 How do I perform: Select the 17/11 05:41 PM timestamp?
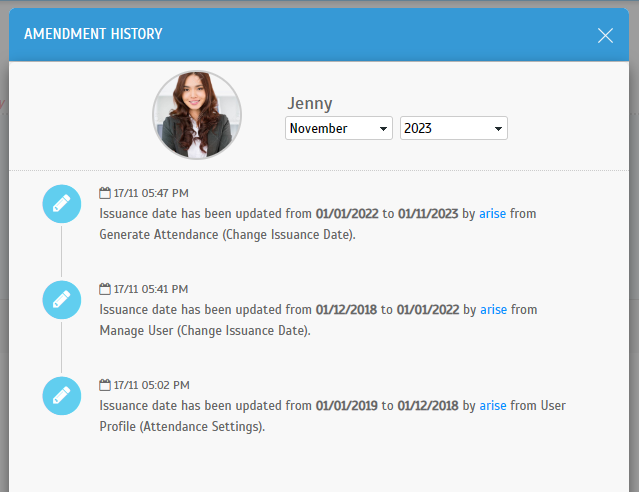coord(151,289)
